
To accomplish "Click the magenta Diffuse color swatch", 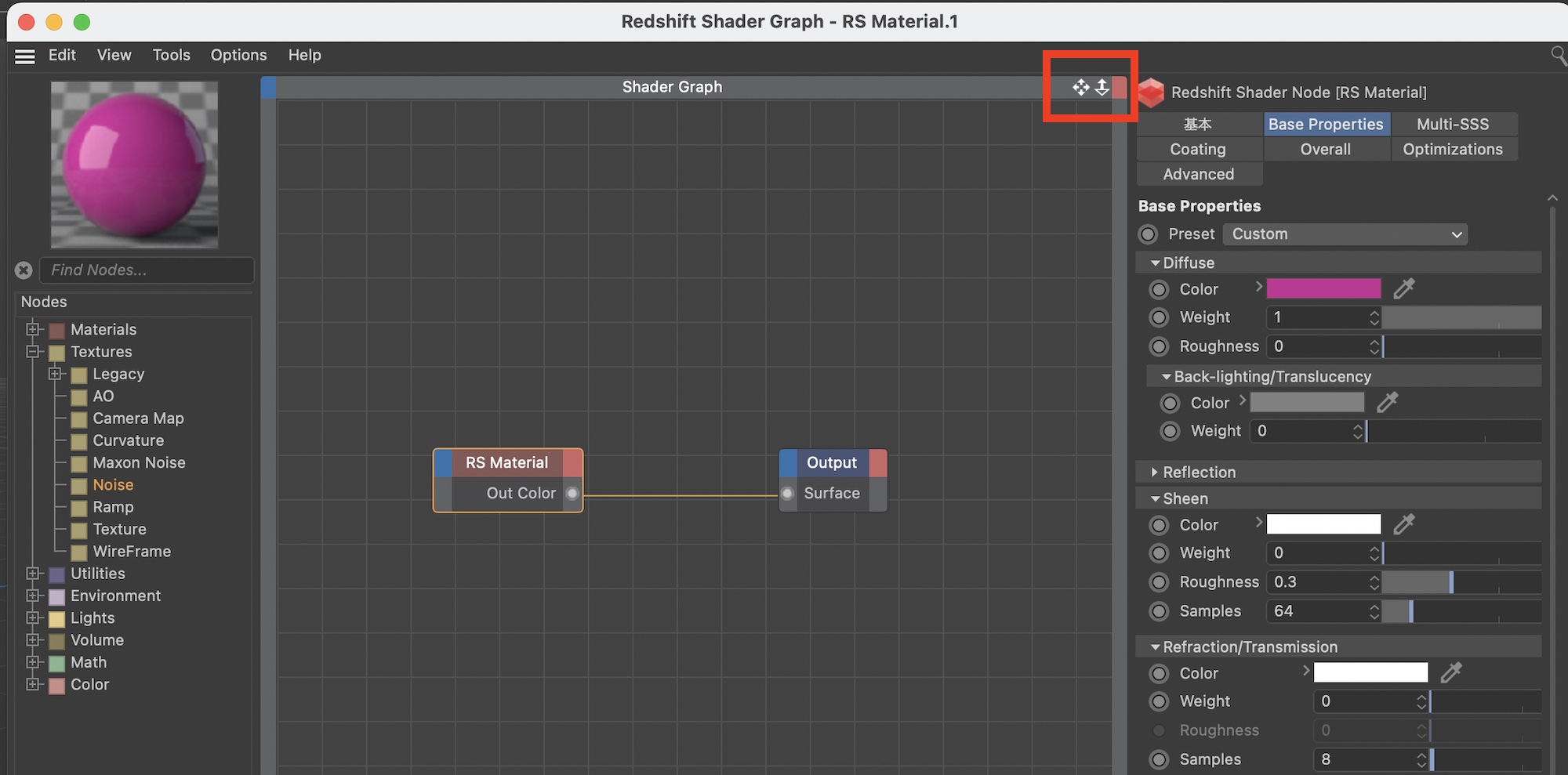I will pos(1323,289).
